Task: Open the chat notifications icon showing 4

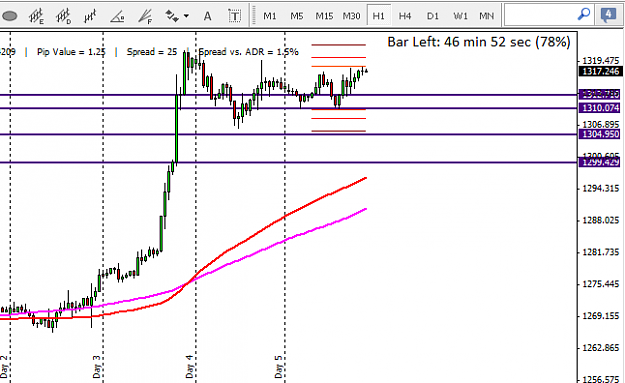Action: tap(608, 15)
